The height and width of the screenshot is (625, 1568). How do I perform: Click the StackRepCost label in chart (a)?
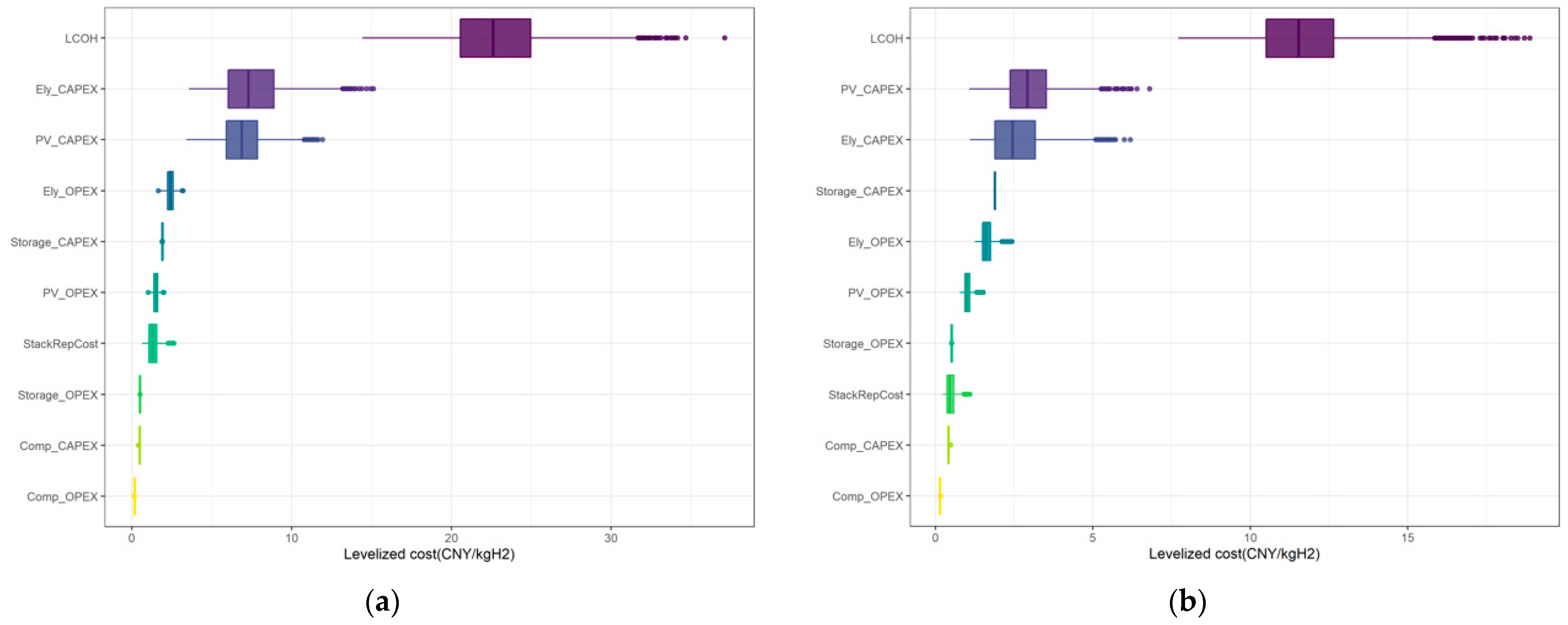point(60,344)
